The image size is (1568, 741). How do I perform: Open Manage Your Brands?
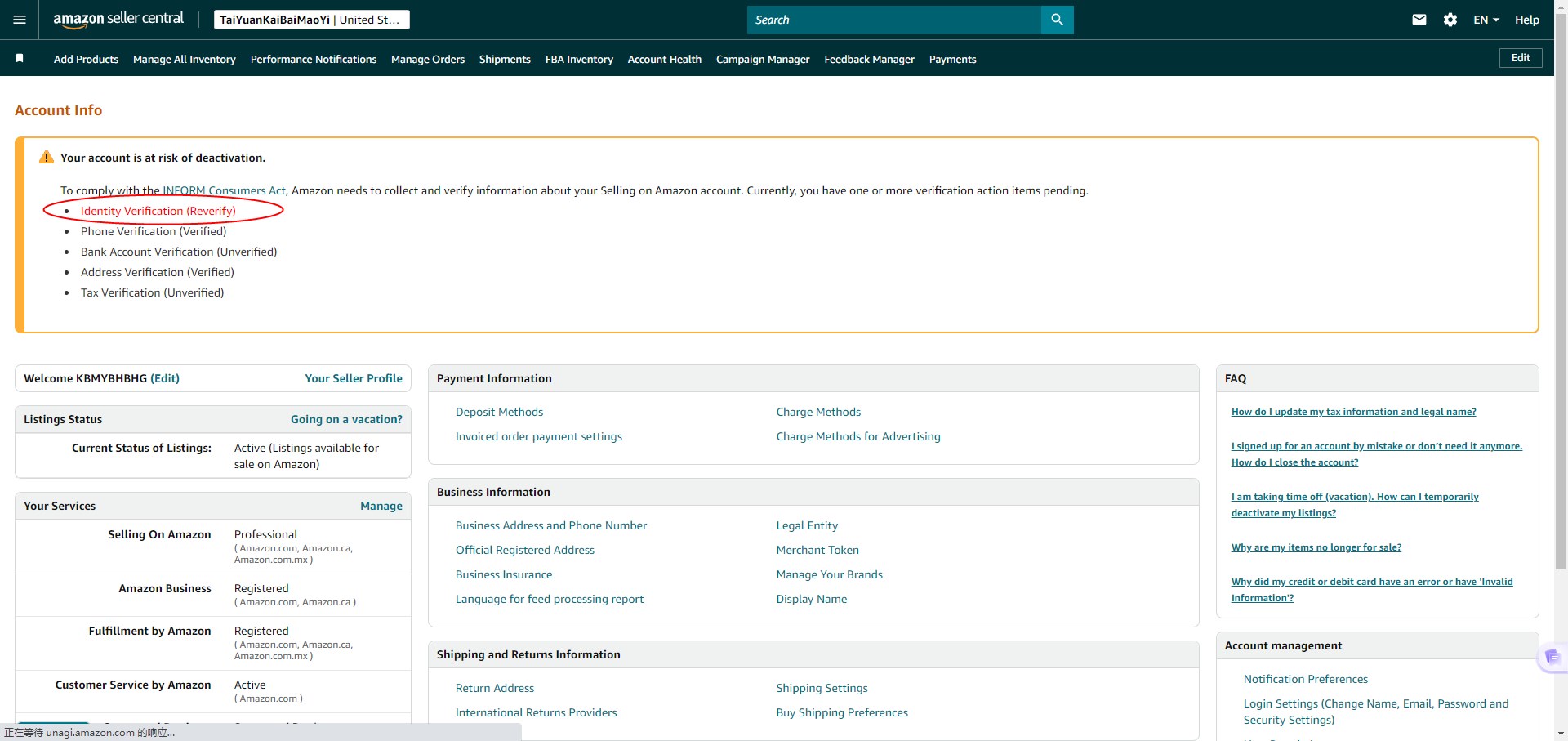coord(829,574)
